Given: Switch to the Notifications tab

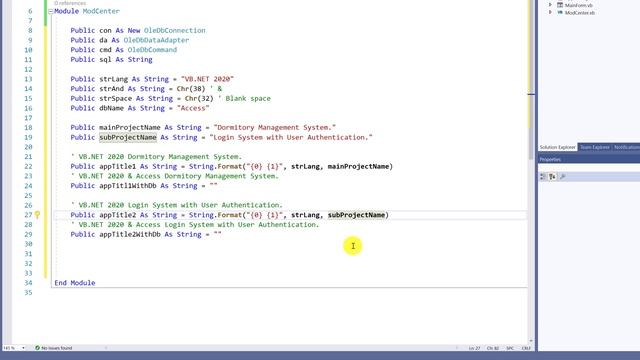Looking at the screenshot, I should (x=627, y=147).
